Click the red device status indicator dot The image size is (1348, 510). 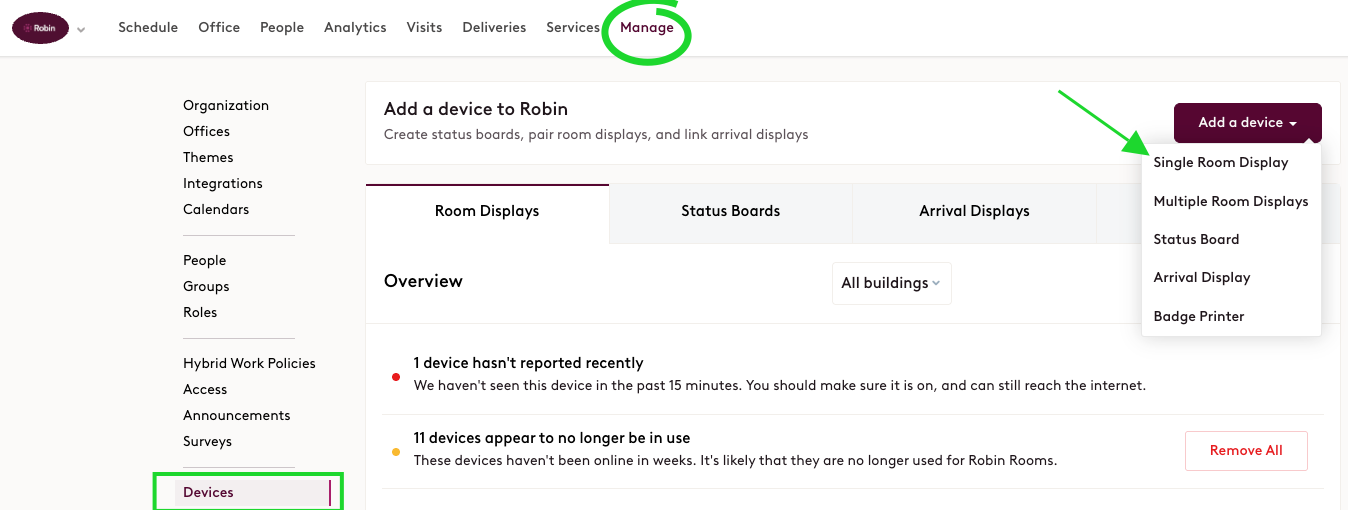[396, 377]
